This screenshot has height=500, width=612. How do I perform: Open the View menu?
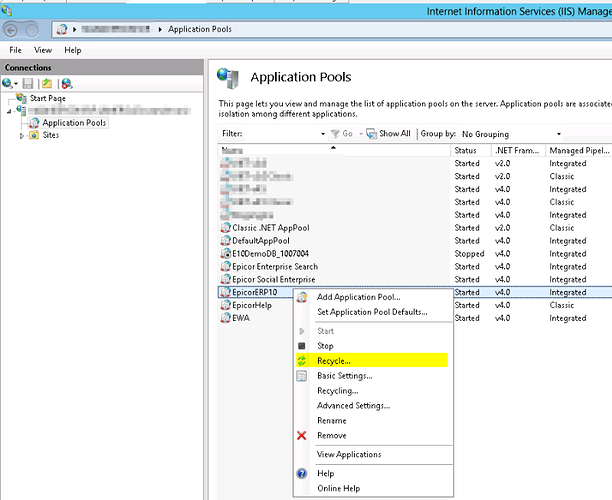pos(43,50)
